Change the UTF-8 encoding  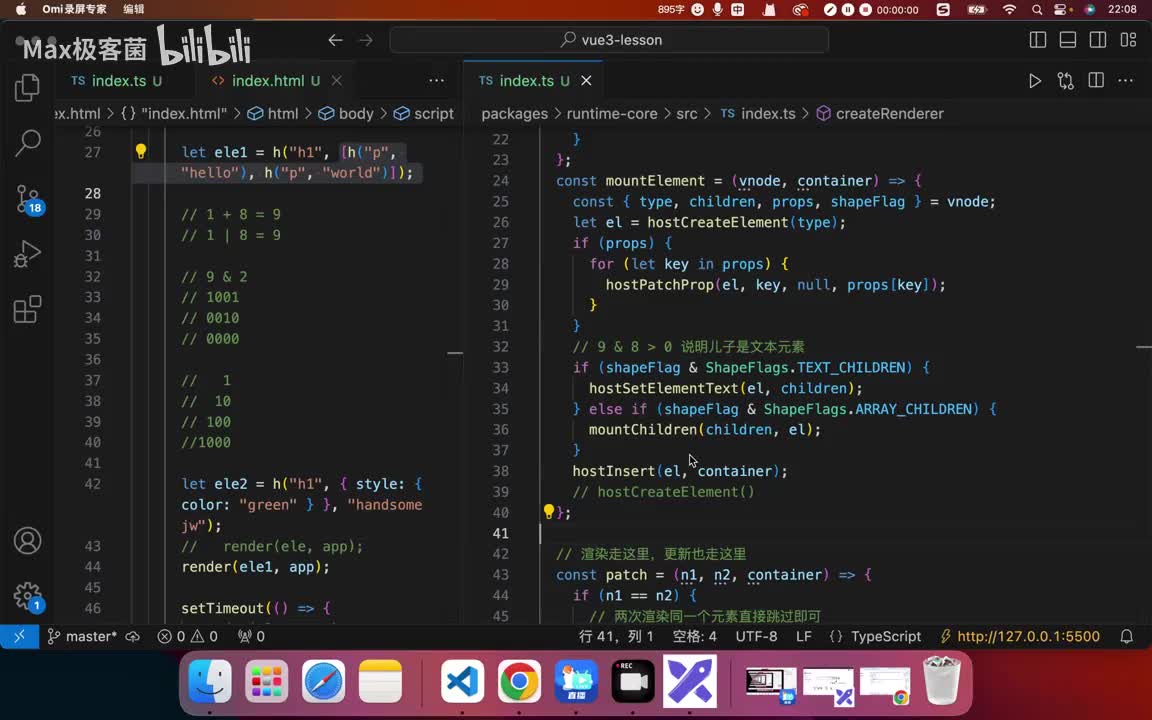(756, 636)
